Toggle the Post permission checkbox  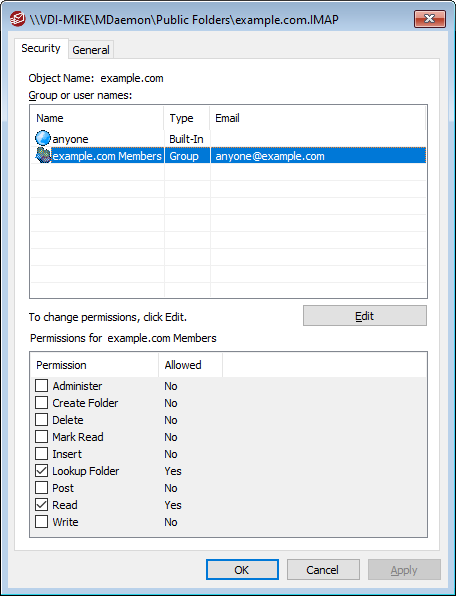pos(41,488)
